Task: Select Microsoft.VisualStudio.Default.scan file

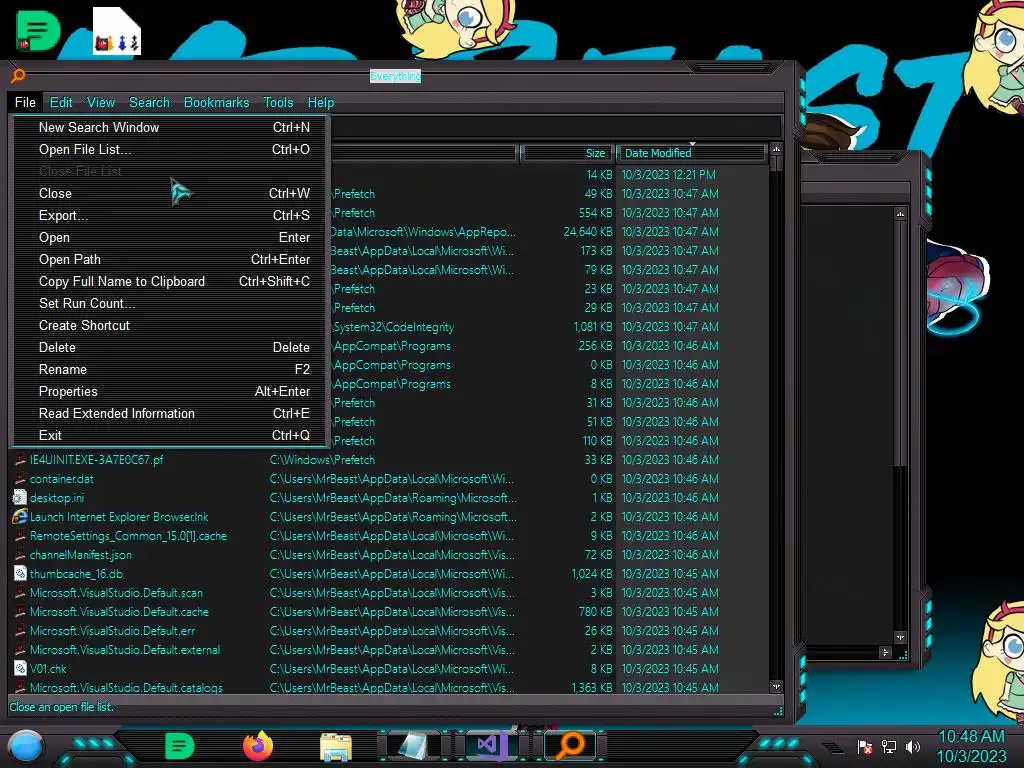Action: point(116,592)
